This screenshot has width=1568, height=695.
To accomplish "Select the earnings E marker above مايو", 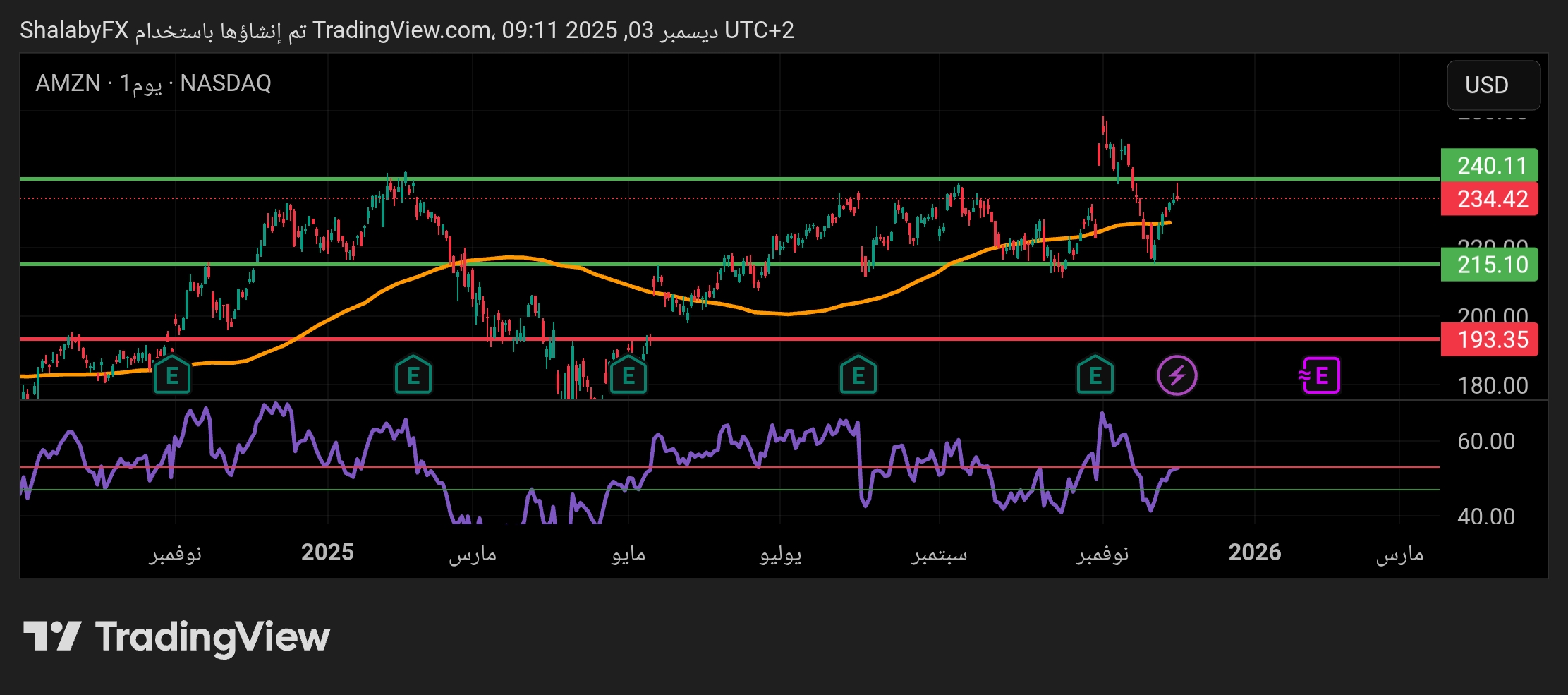I will pyautogui.click(x=628, y=375).
